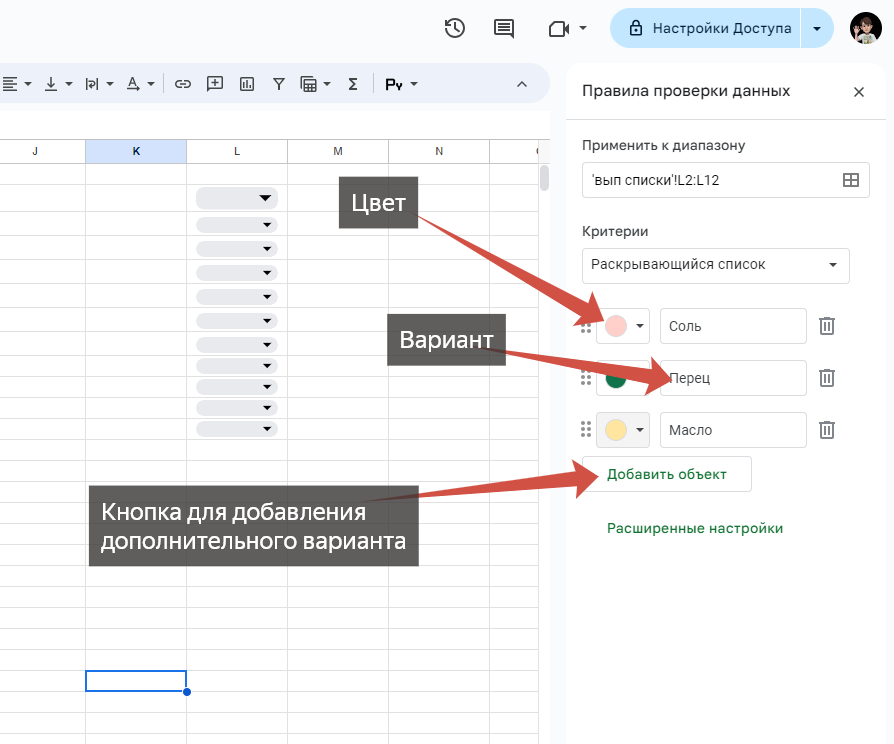Collapse the toolbar with chevron up
Screen dimensions: 894x744
pos(522,84)
